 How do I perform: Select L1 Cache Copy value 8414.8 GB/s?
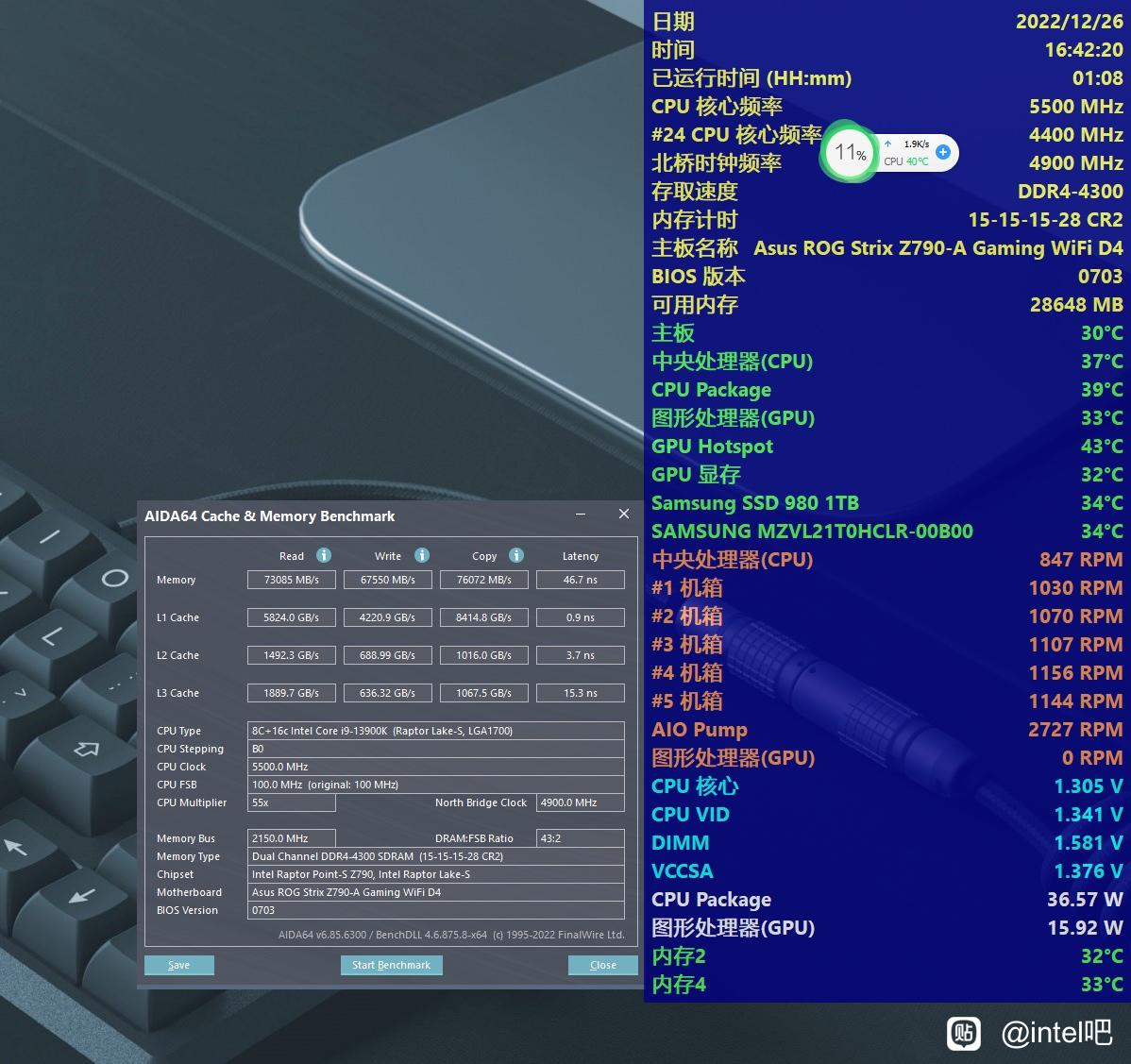pos(484,617)
